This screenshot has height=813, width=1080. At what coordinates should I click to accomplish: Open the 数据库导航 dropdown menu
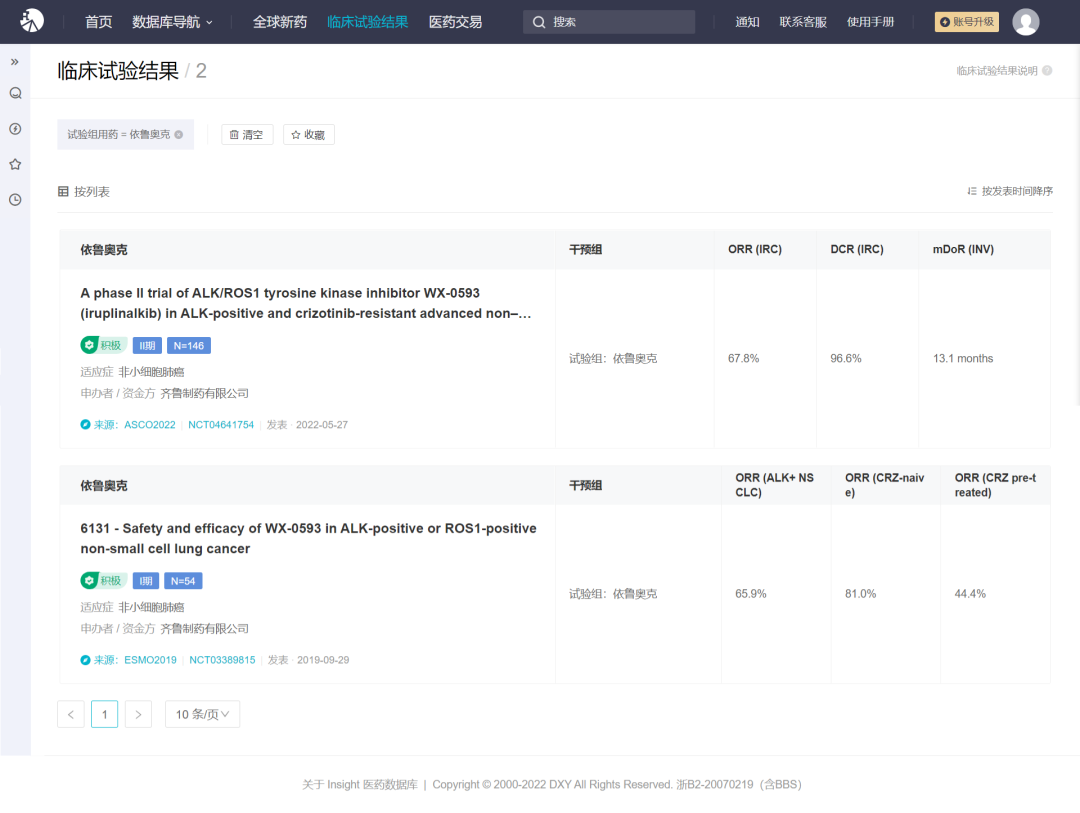pos(172,22)
